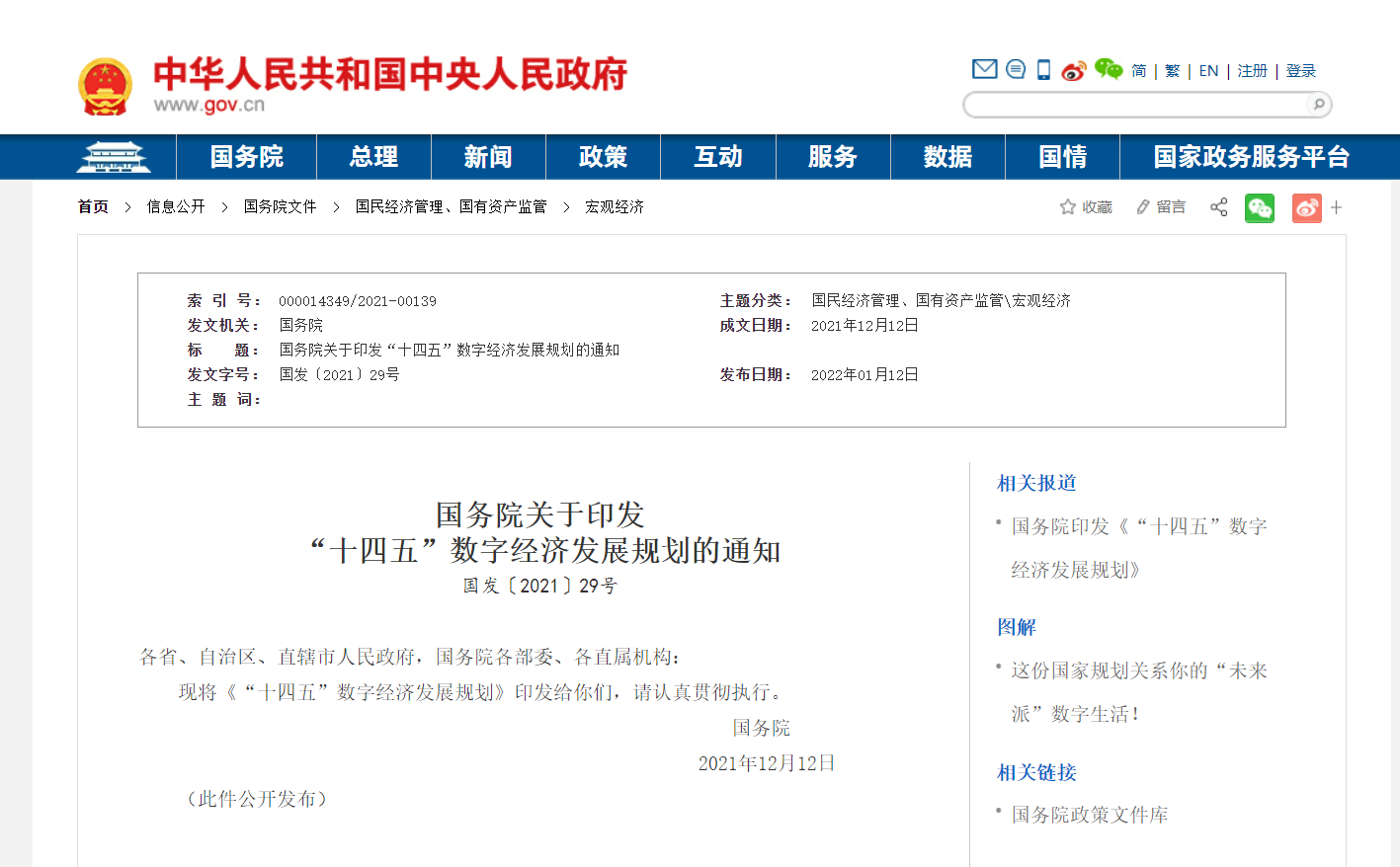
Task: Share via the green WeChat square button
Action: (x=1259, y=207)
